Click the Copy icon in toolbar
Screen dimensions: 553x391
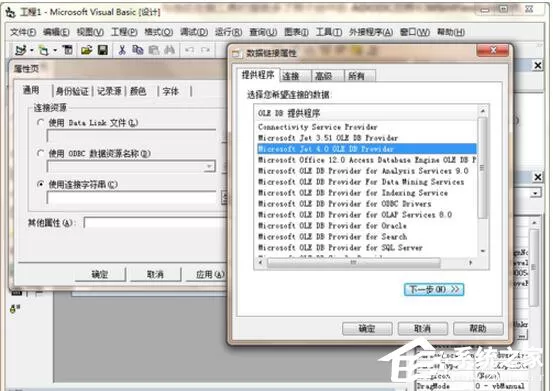[x=138, y=50]
